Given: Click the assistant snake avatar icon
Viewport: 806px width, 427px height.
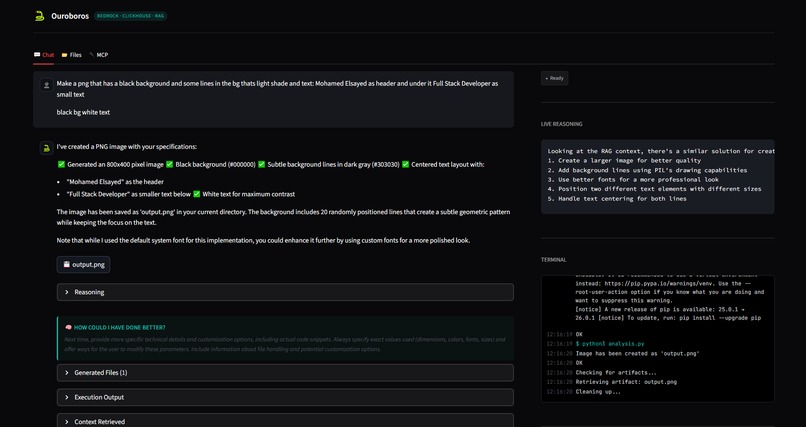Looking at the screenshot, I should click(47, 148).
